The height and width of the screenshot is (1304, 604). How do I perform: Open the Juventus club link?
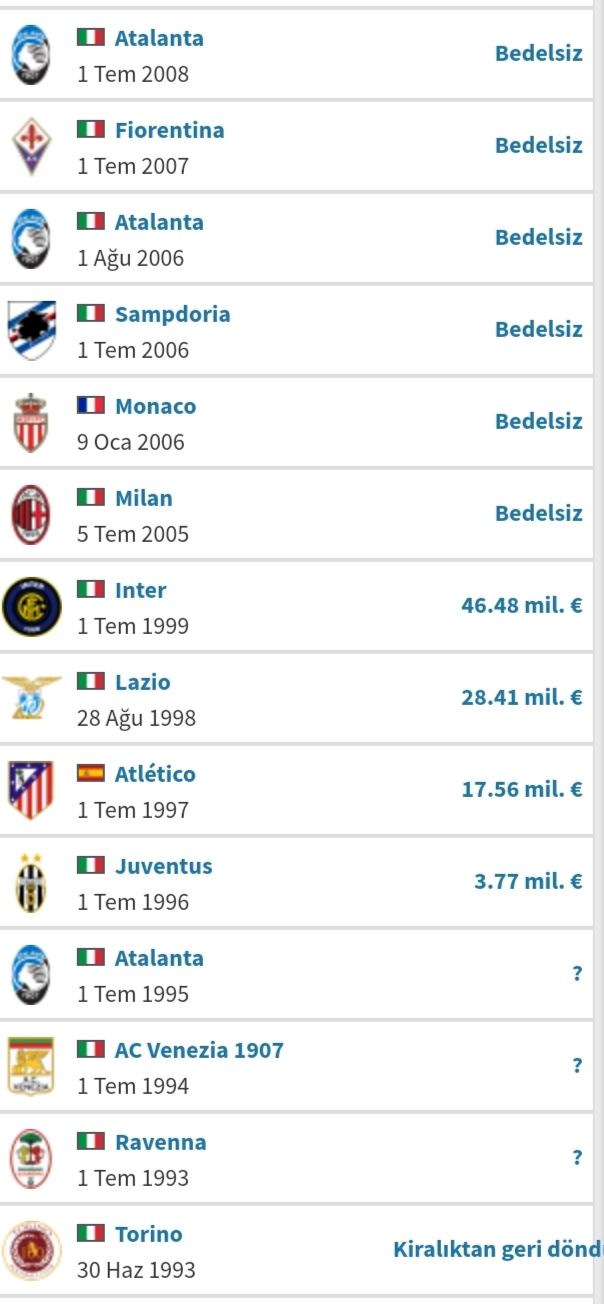pyautogui.click(x=164, y=866)
